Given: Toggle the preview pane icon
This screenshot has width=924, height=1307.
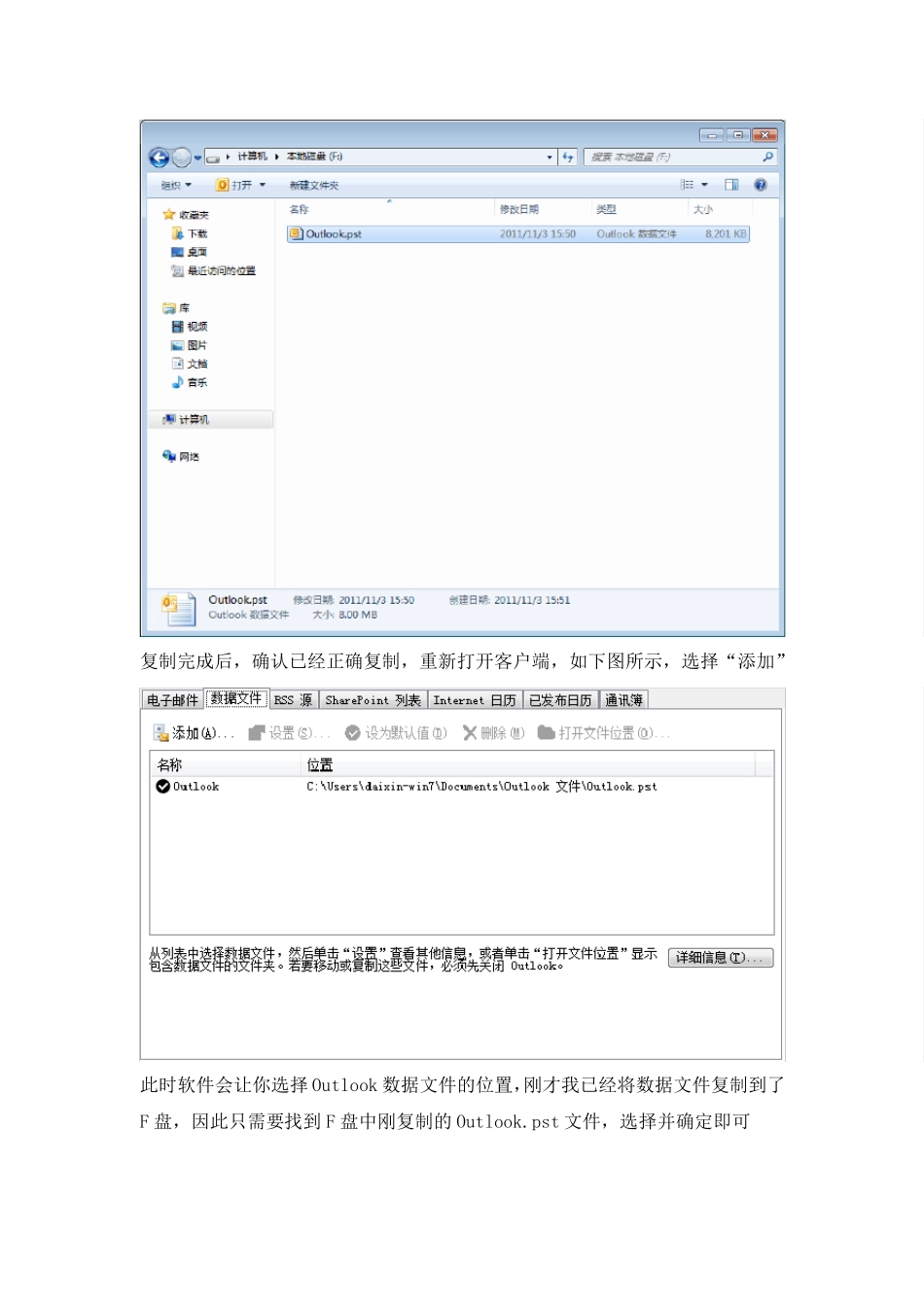Looking at the screenshot, I should coord(731,185).
